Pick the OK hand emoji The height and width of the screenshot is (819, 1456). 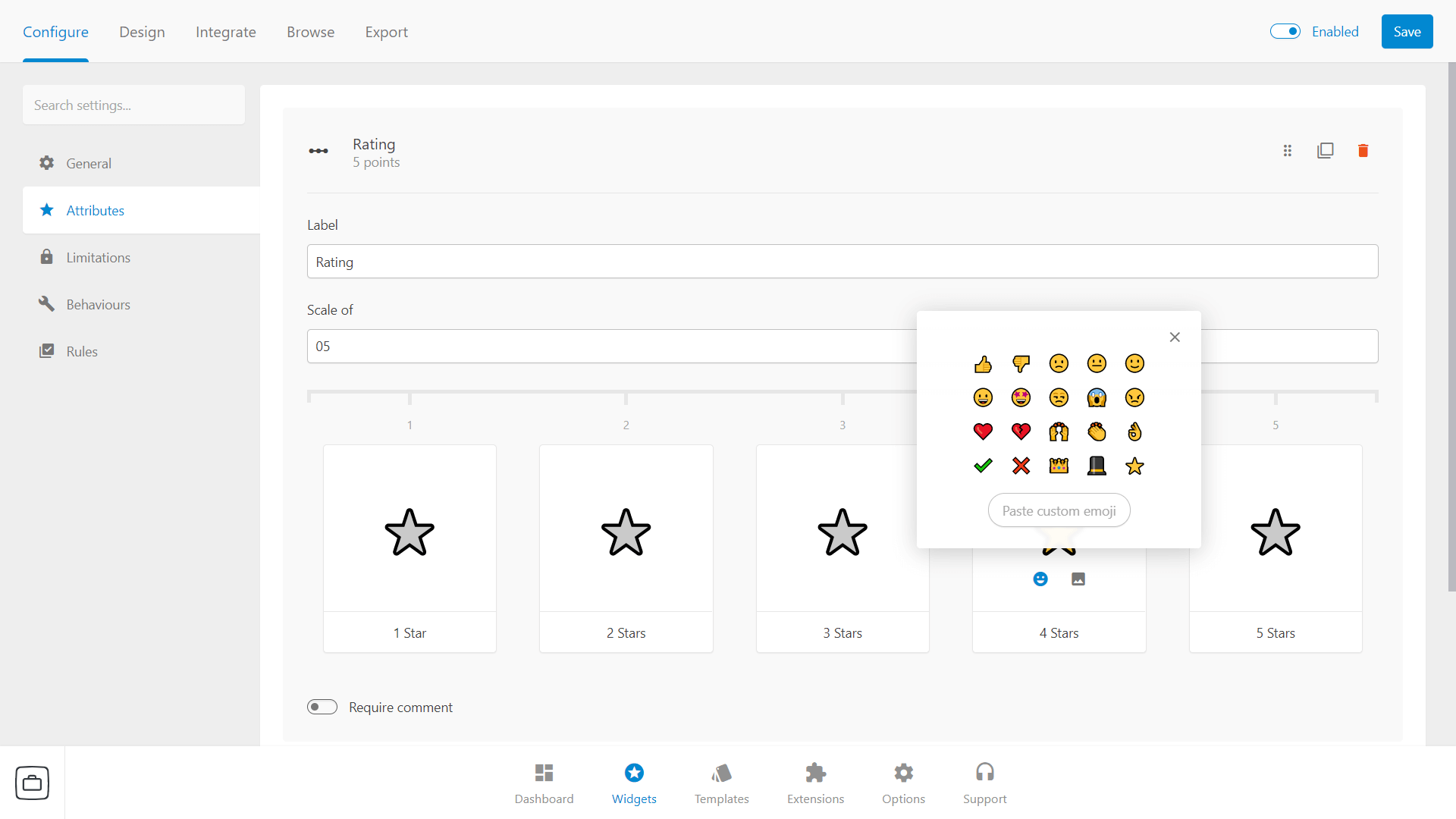point(1134,432)
